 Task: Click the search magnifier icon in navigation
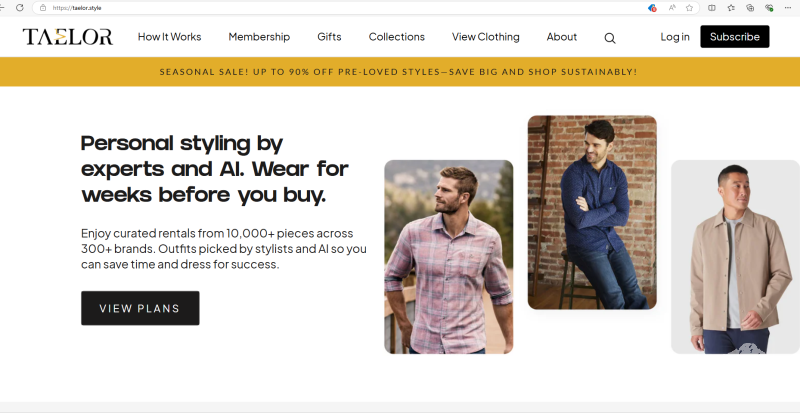coord(610,38)
